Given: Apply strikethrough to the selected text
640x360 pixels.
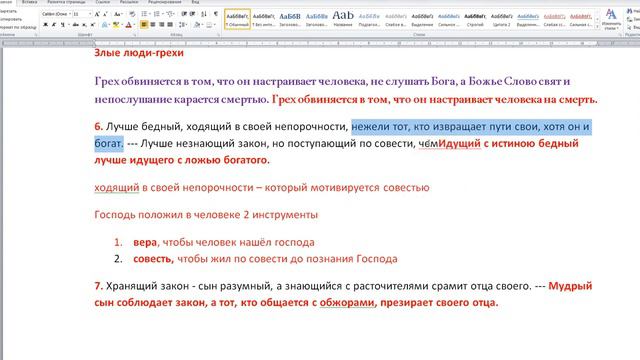Looking at the screenshot, I should point(76,25).
